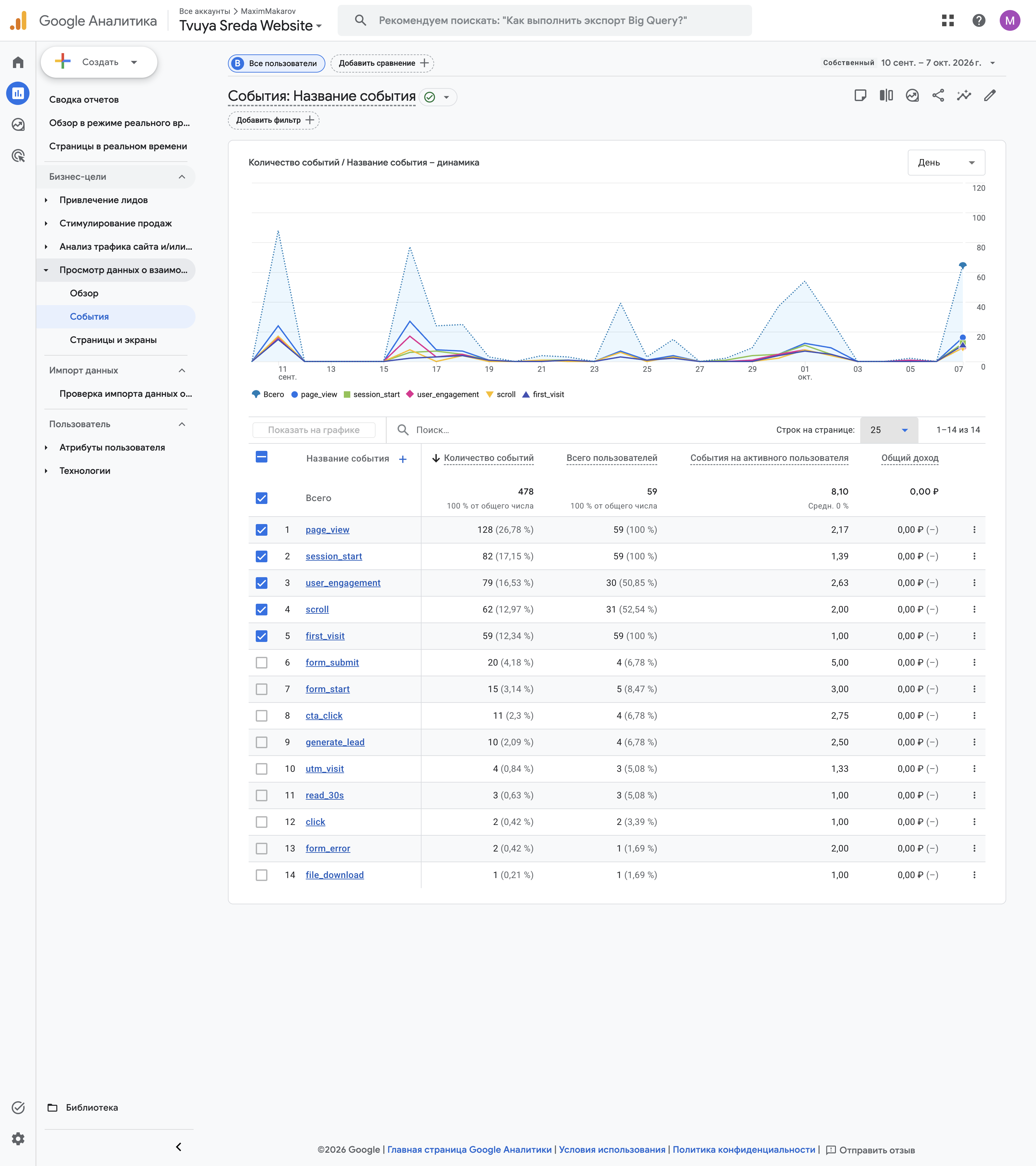Click the Создать button
Viewport: 1036px width, 1166px height.
tap(99, 62)
